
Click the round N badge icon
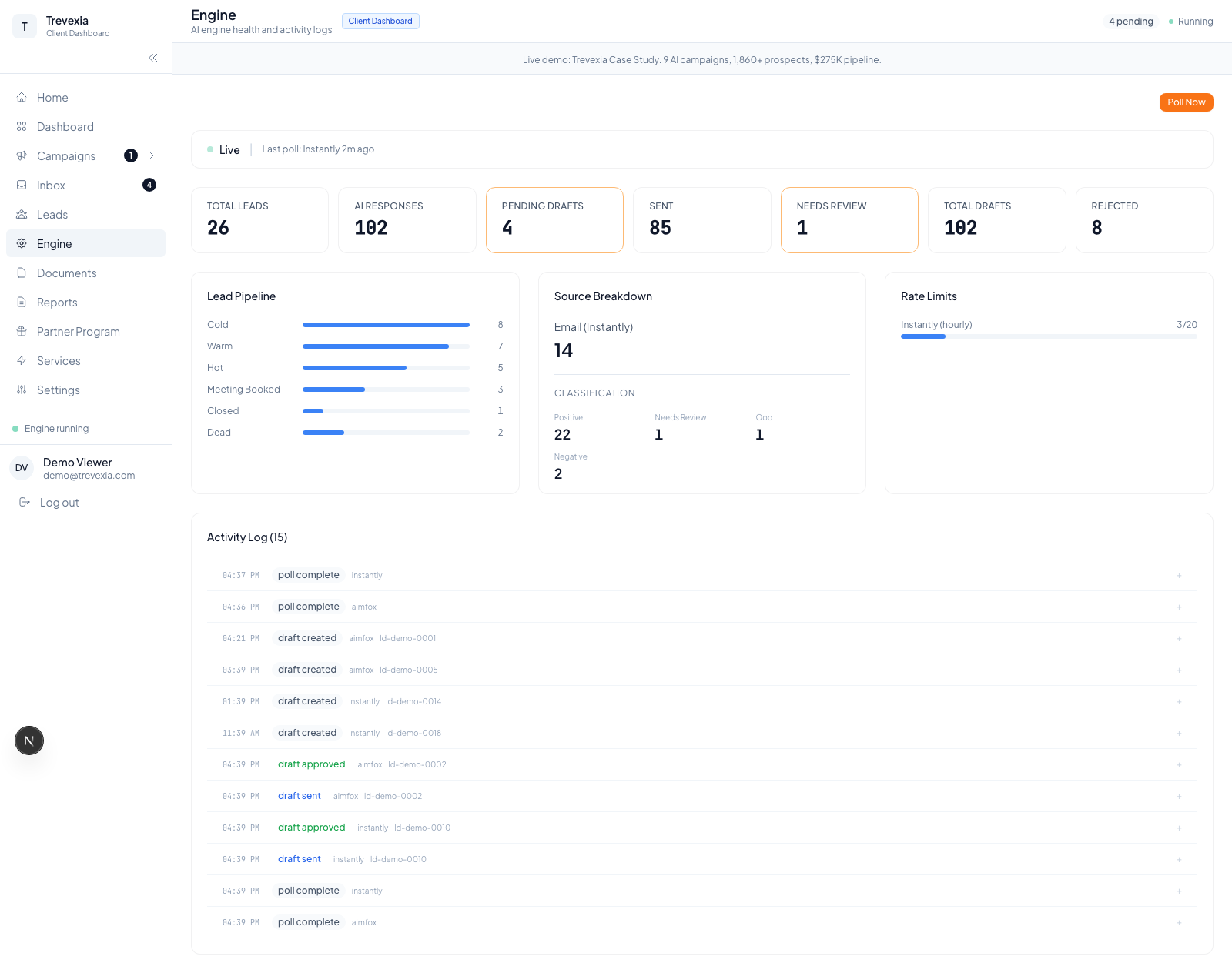click(29, 741)
